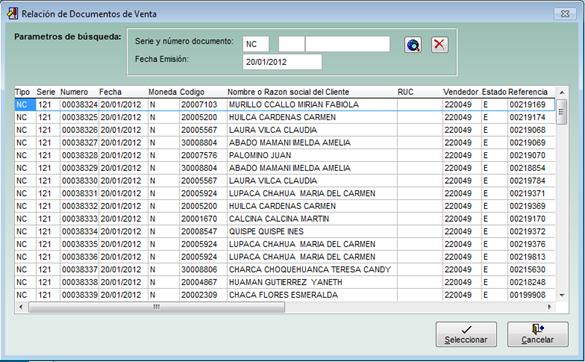Image resolution: width=585 pixels, height=362 pixels.
Task: Click reference 00218854
Action: pyautogui.click(x=528, y=168)
